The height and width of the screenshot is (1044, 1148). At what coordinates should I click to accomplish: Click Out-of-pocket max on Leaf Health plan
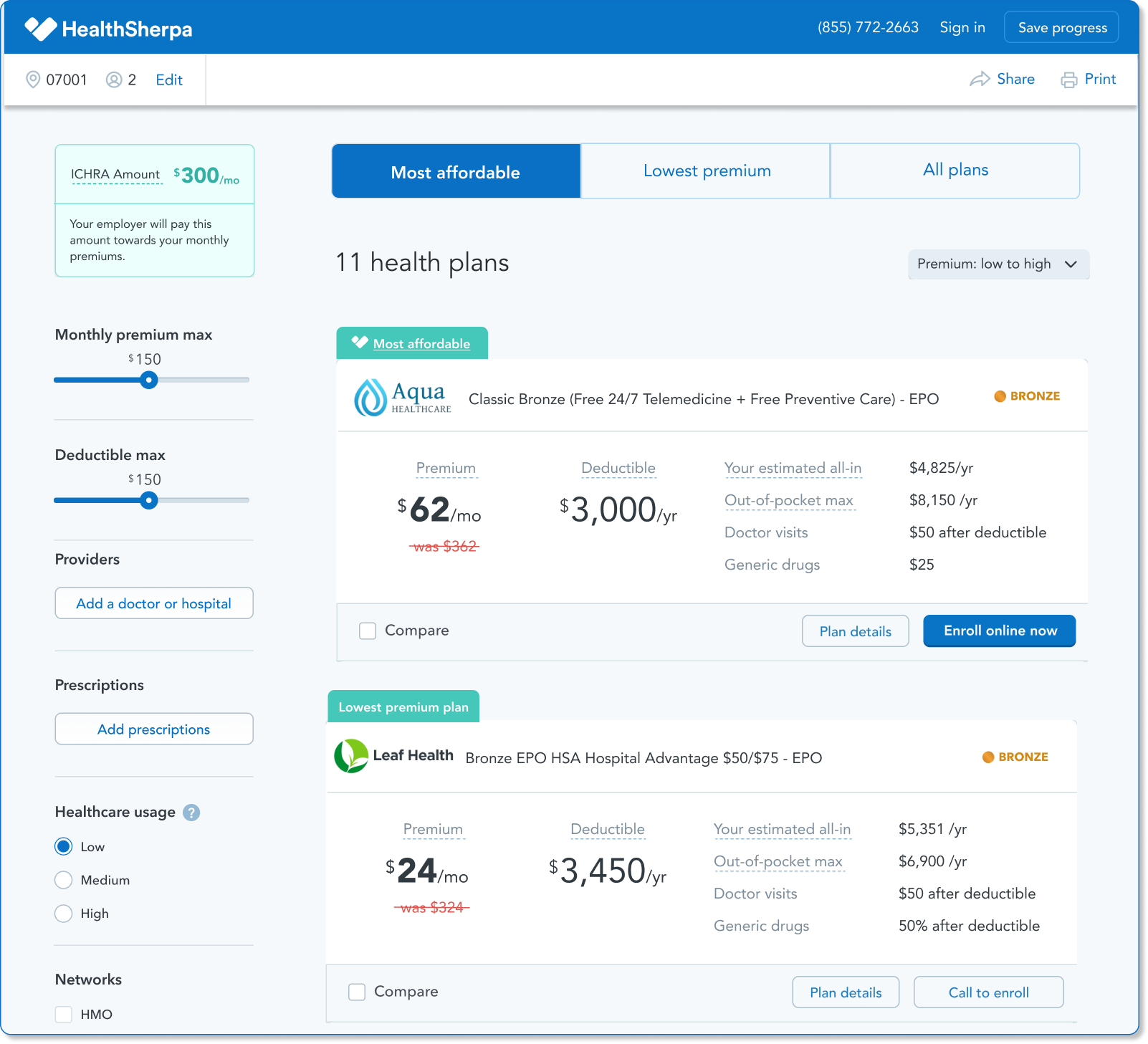click(778, 861)
